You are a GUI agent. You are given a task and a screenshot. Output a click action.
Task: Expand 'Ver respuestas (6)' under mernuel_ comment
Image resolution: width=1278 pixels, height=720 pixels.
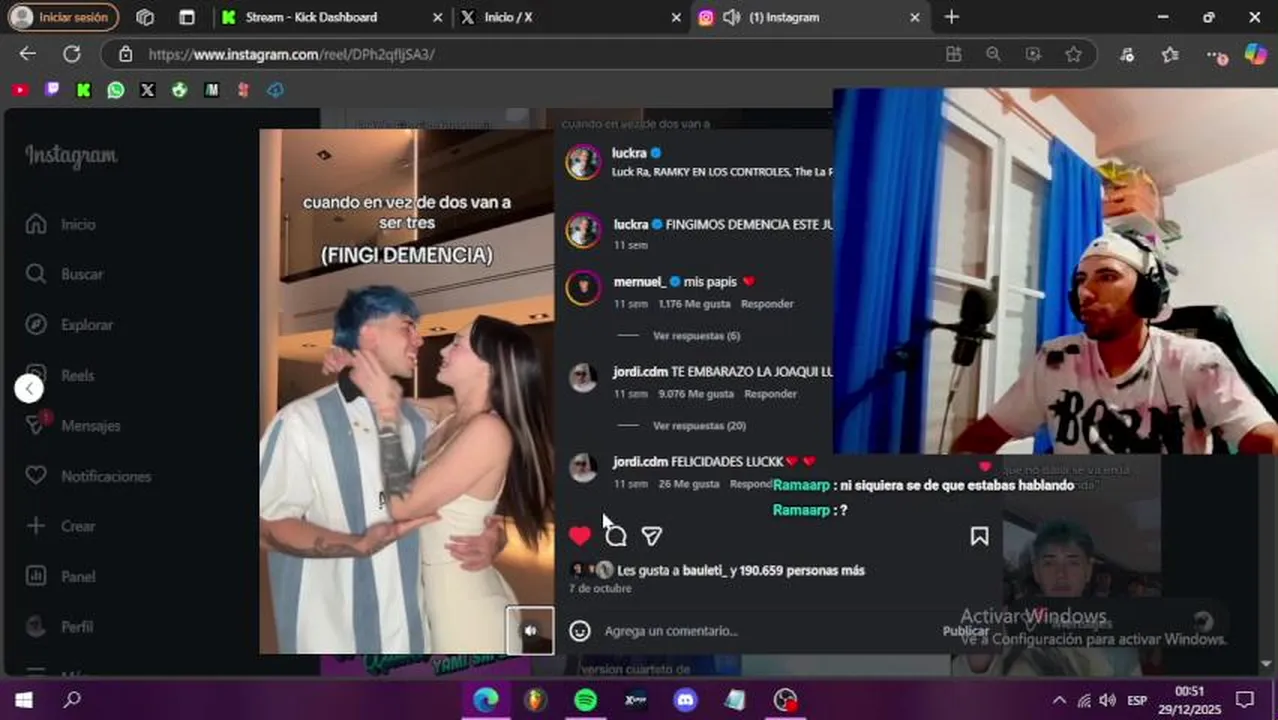point(696,336)
